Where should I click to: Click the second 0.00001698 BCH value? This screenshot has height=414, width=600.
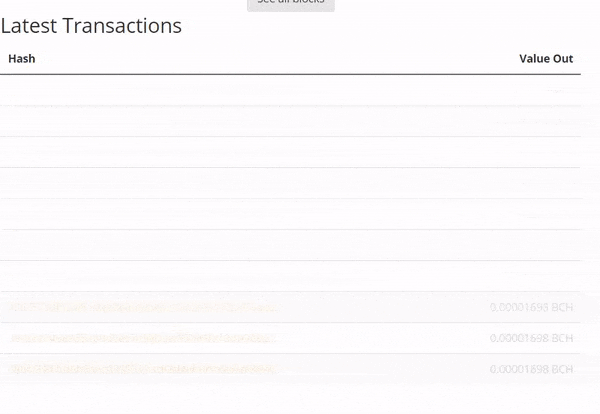pos(531,338)
